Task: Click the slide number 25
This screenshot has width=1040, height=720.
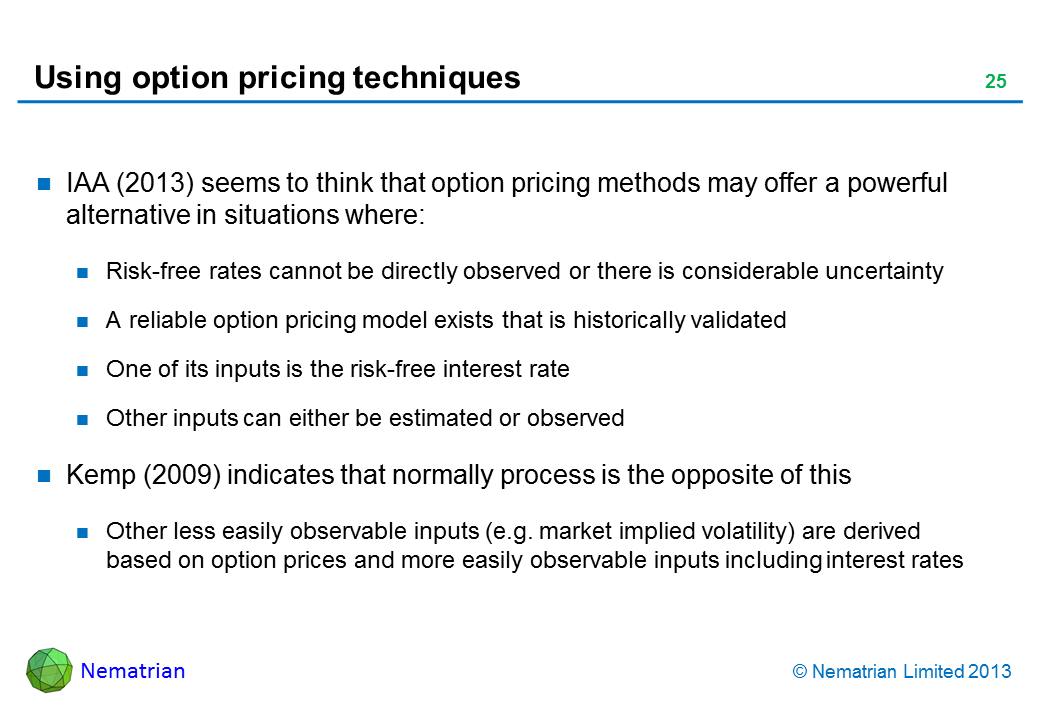Action: coord(995,82)
